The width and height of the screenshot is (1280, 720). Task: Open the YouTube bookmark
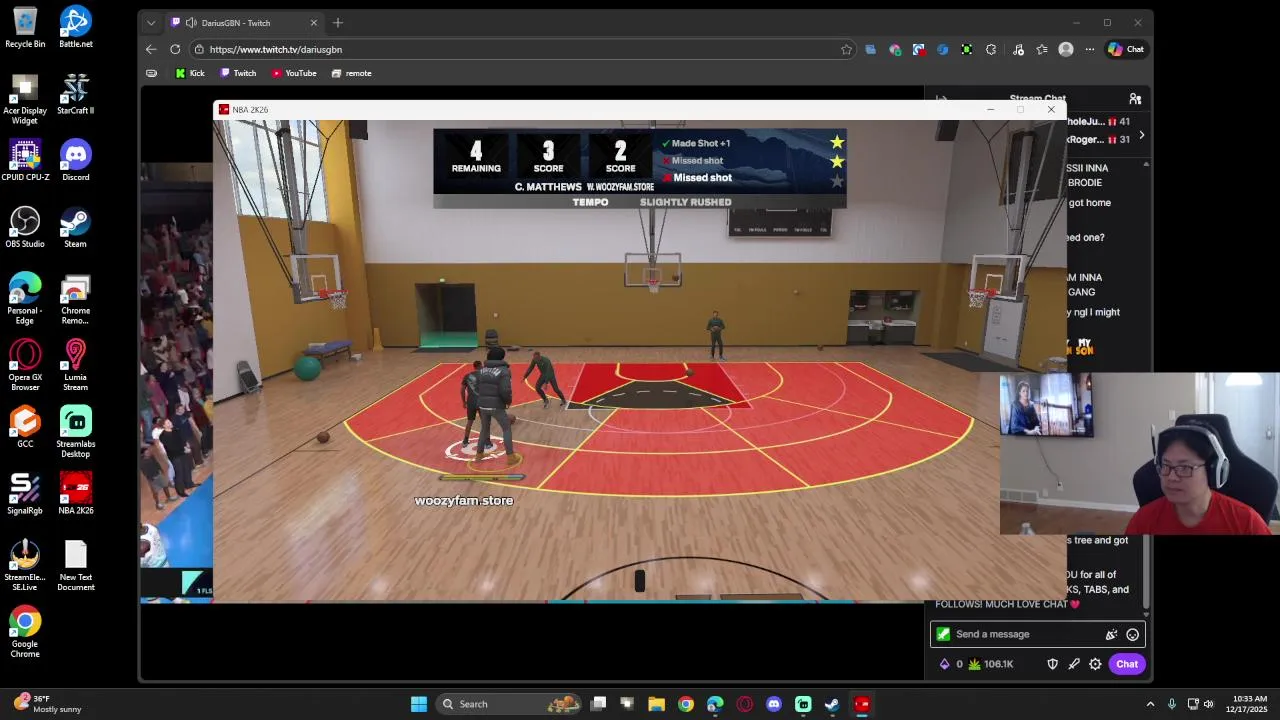tap(294, 73)
